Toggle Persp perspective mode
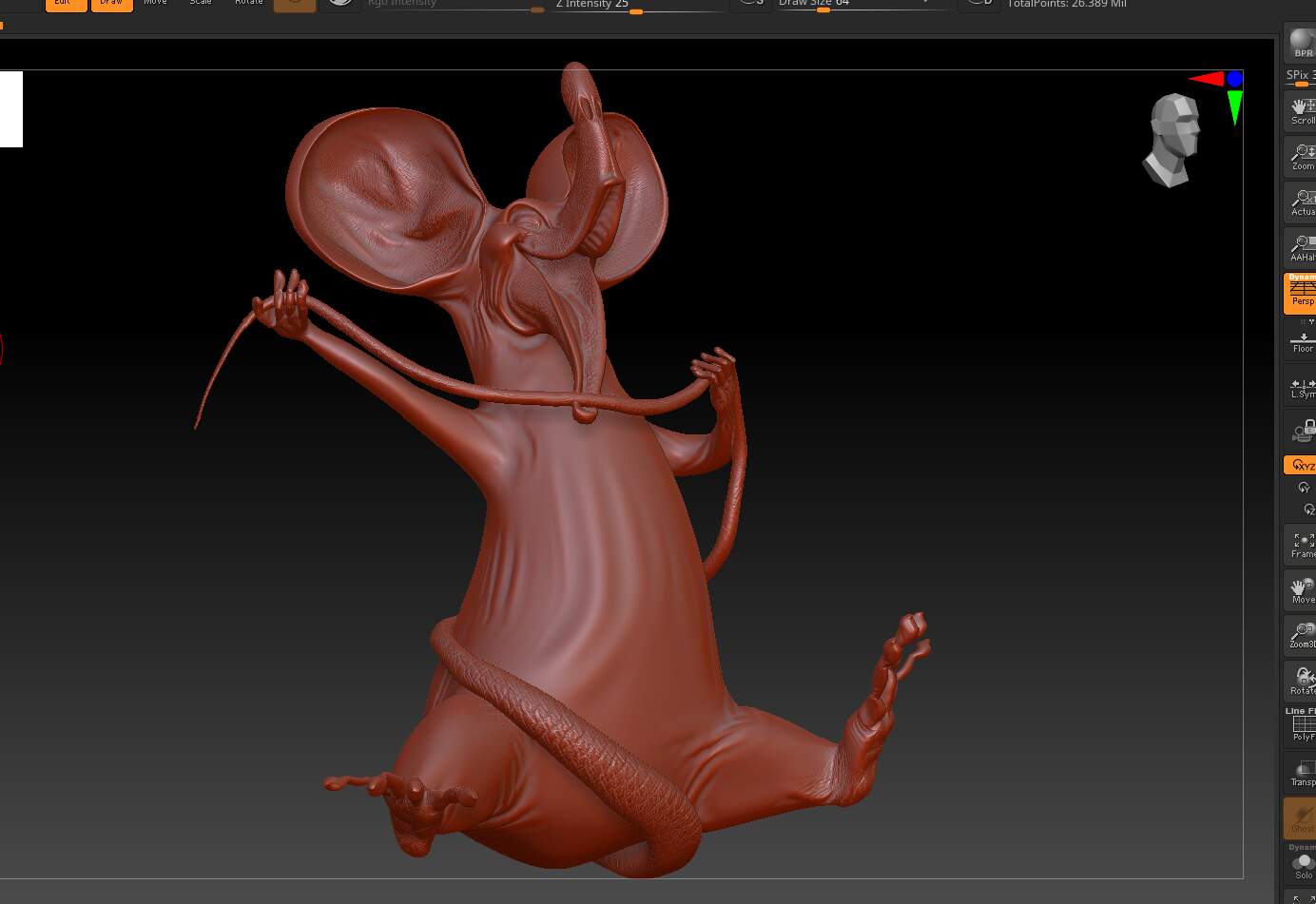This screenshot has height=904, width=1316. coord(1301,293)
